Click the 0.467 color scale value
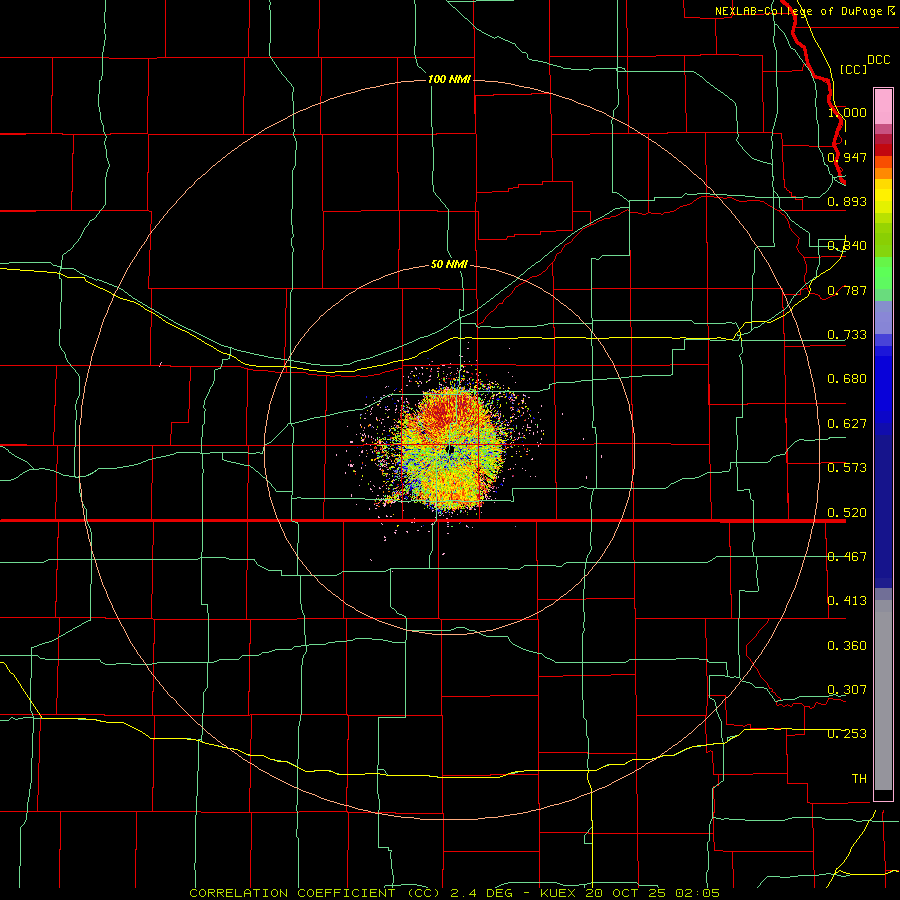Image resolution: width=900 pixels, height=900 pixels. (847, 556)
